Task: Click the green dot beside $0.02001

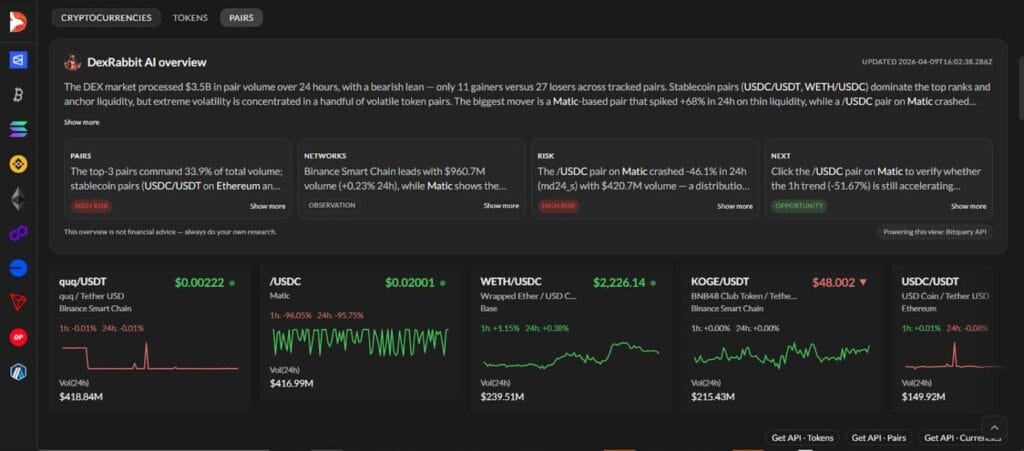Action: click(x=443, y=283)
